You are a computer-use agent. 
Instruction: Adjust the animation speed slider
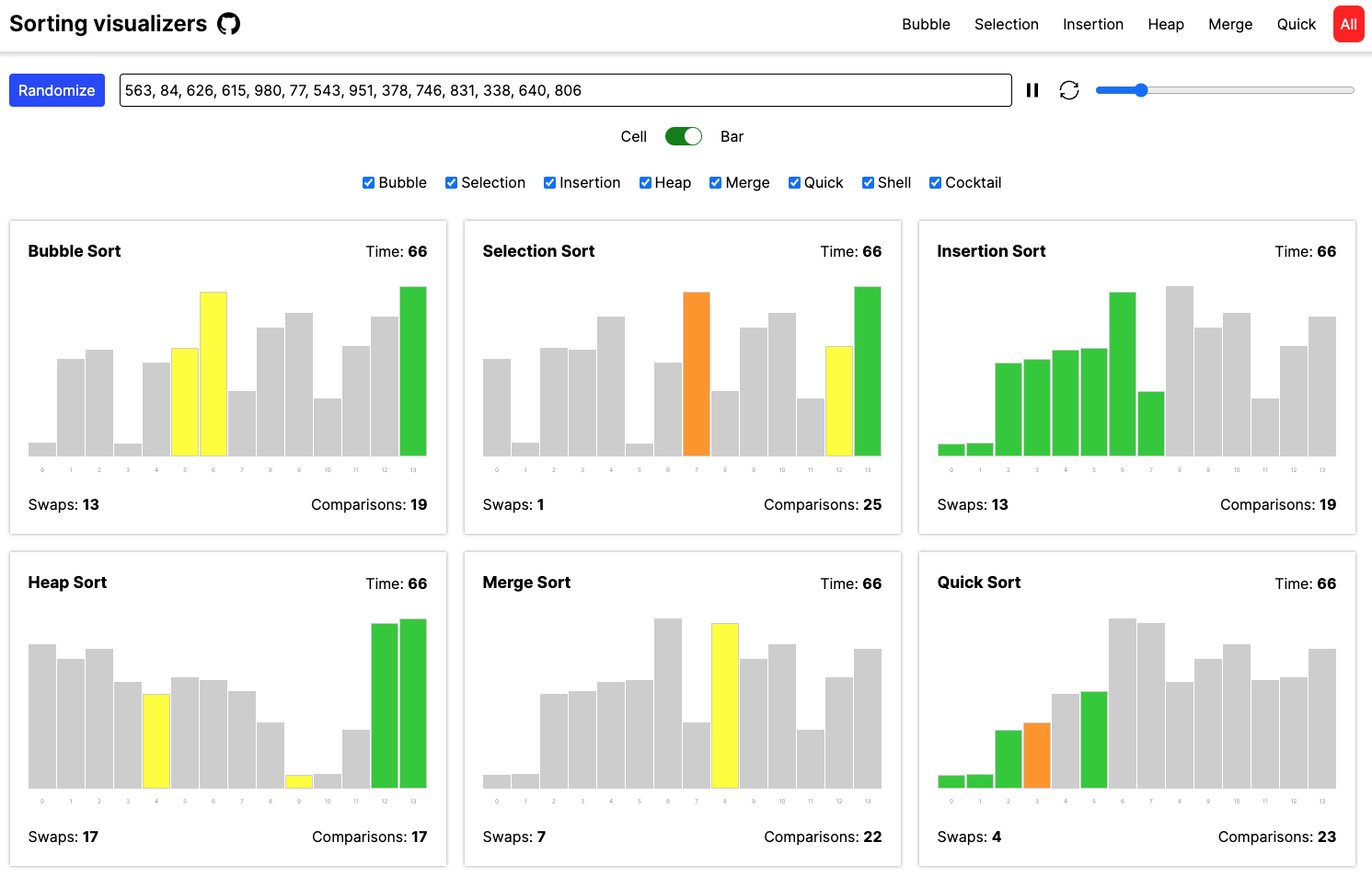point(1225,90)
